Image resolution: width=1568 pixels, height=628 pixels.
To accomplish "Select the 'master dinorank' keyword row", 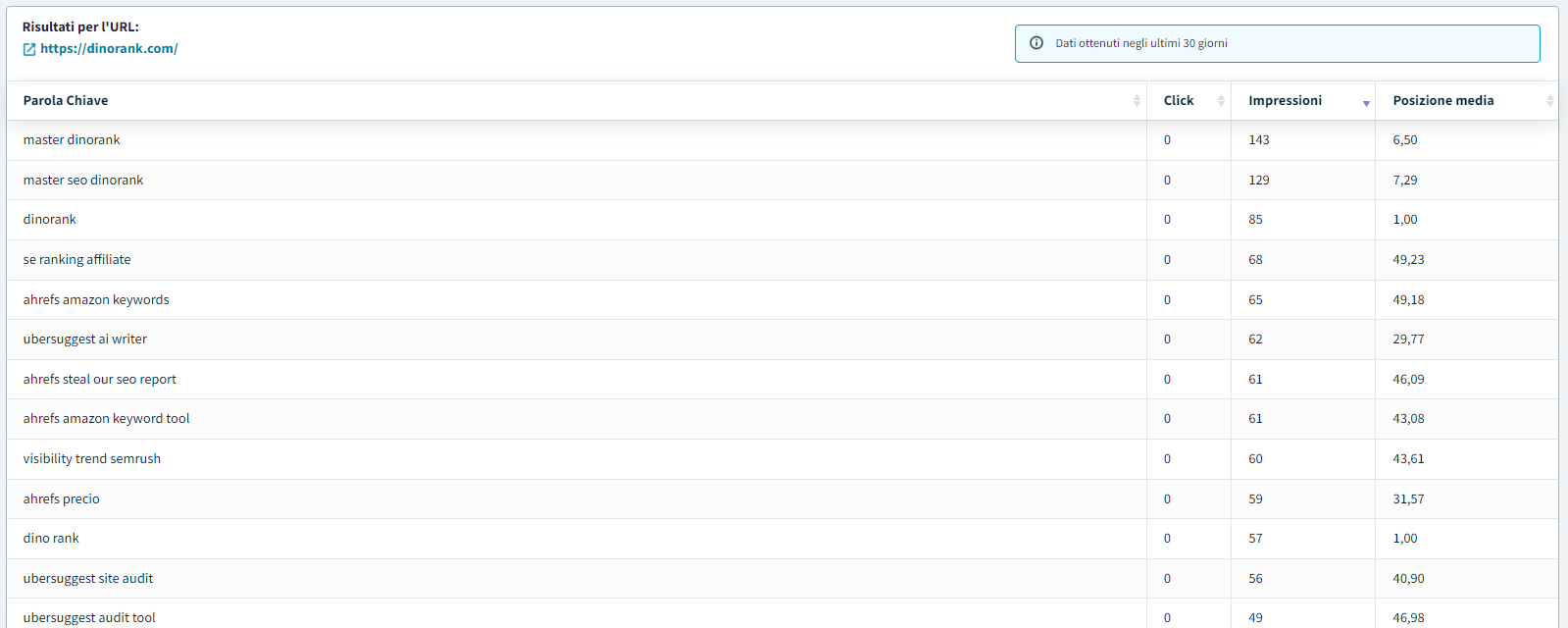I will point(72,140).
